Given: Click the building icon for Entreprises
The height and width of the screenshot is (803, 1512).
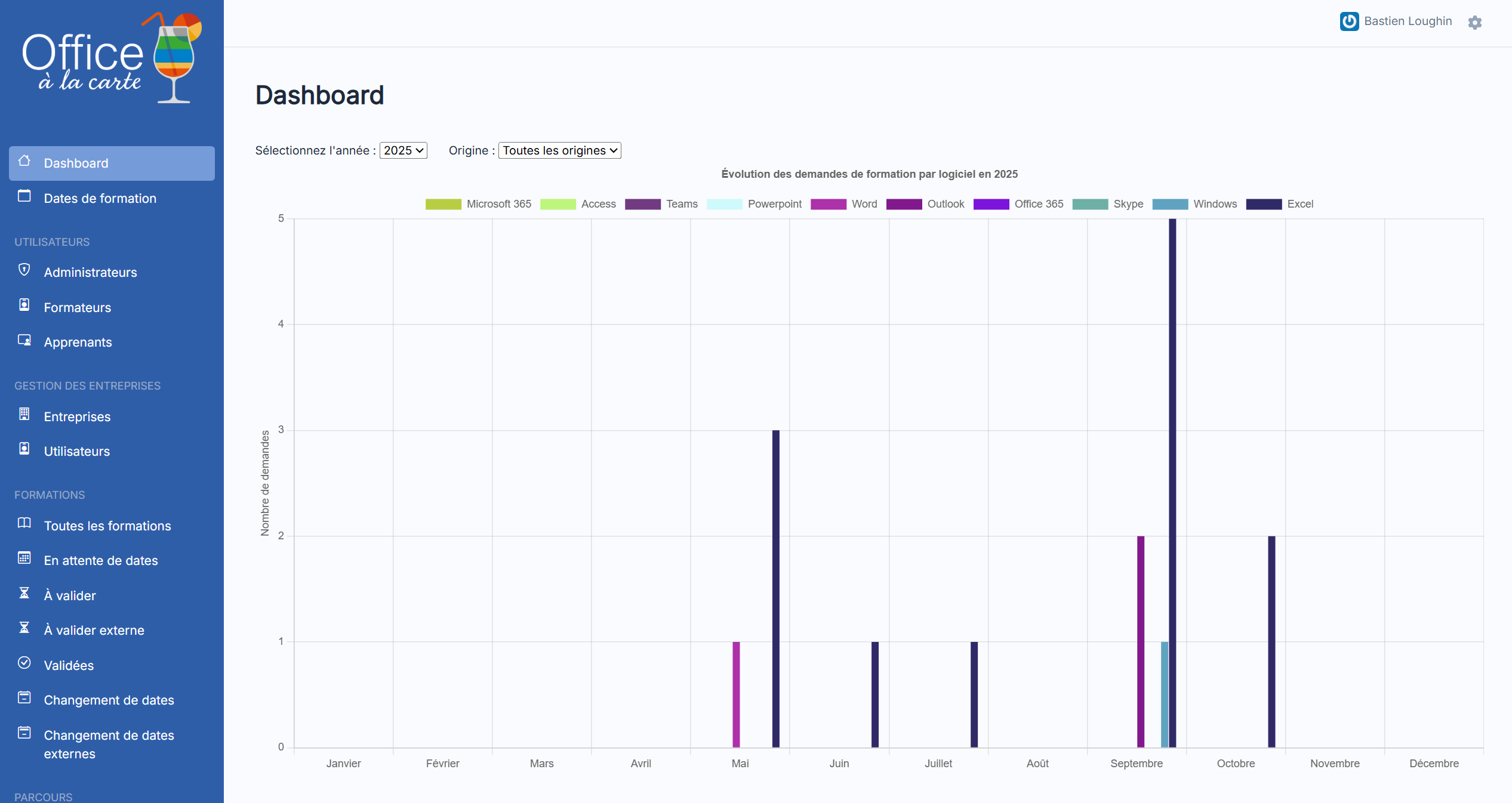Looking at the screenshot, I should (24, 414).
